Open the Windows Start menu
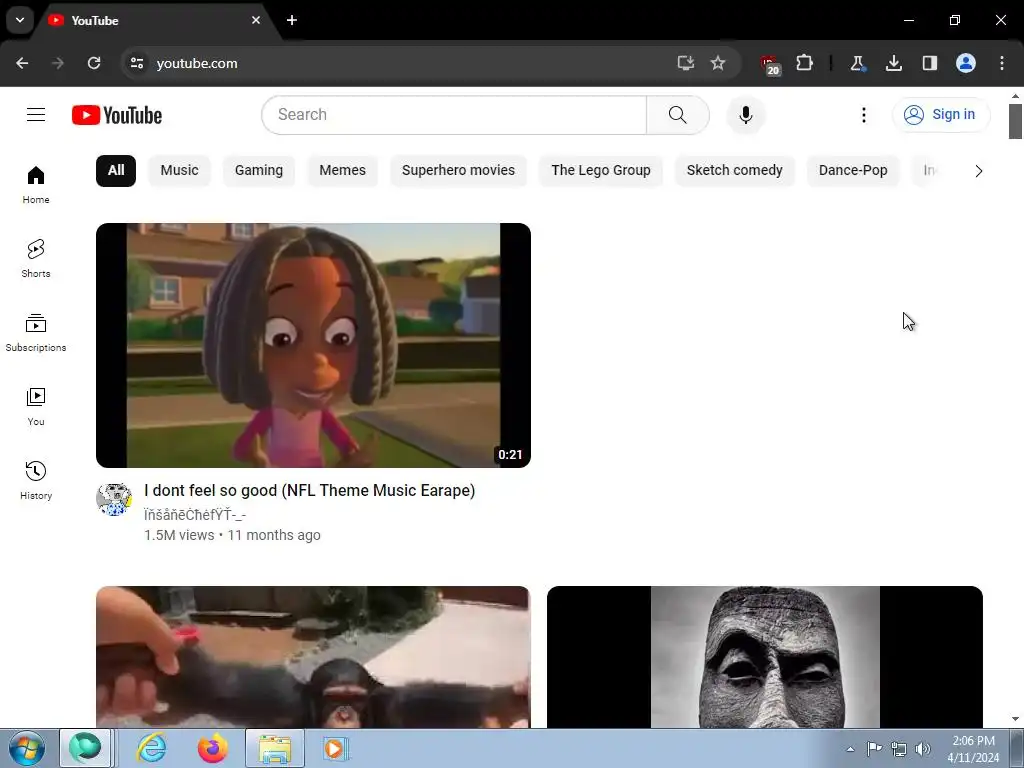 coord(27,749)
